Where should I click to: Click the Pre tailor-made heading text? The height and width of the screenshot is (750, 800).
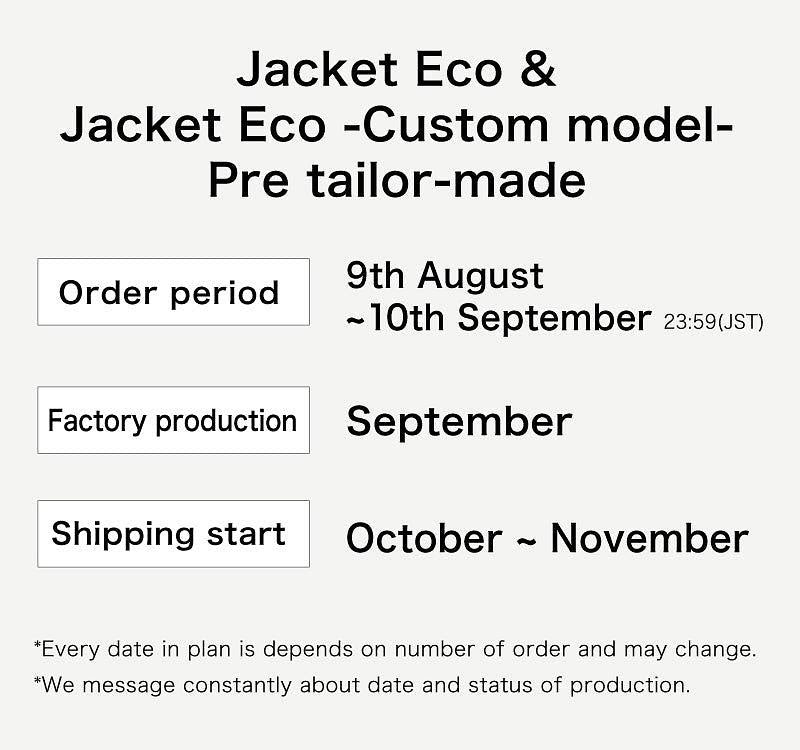(x=396, y=181)
